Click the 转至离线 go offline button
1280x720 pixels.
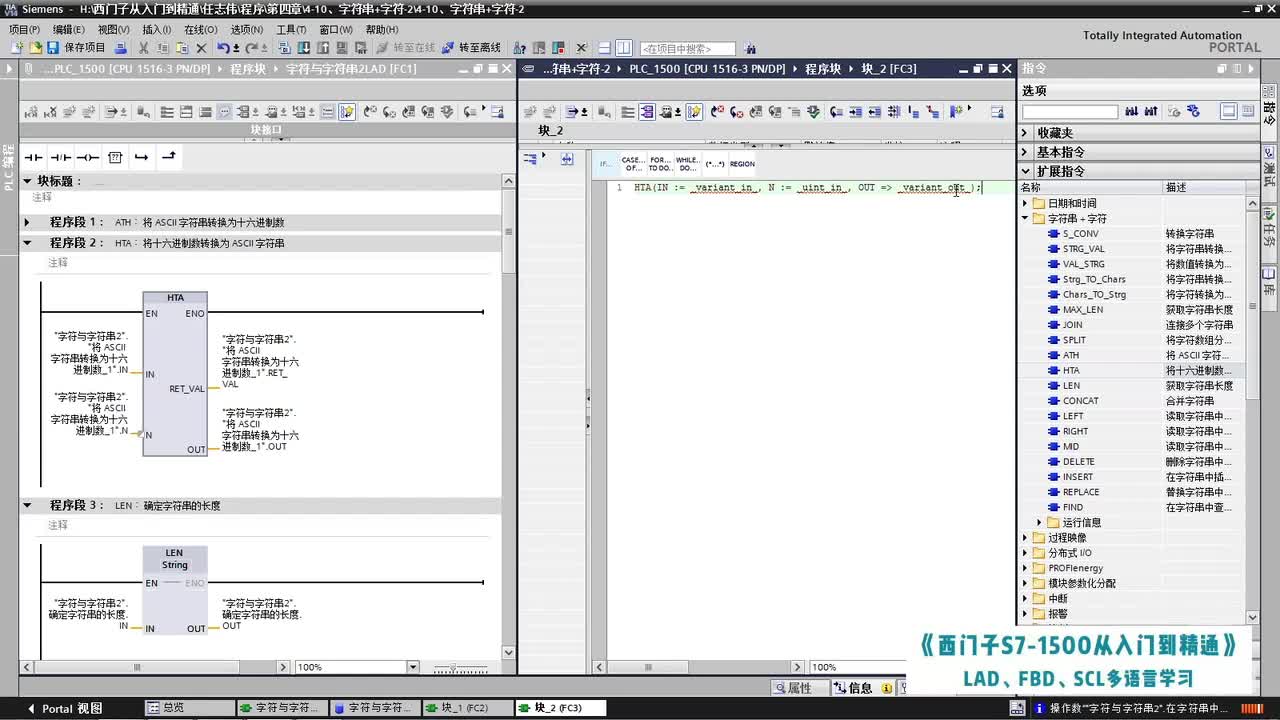pos(471,48)
